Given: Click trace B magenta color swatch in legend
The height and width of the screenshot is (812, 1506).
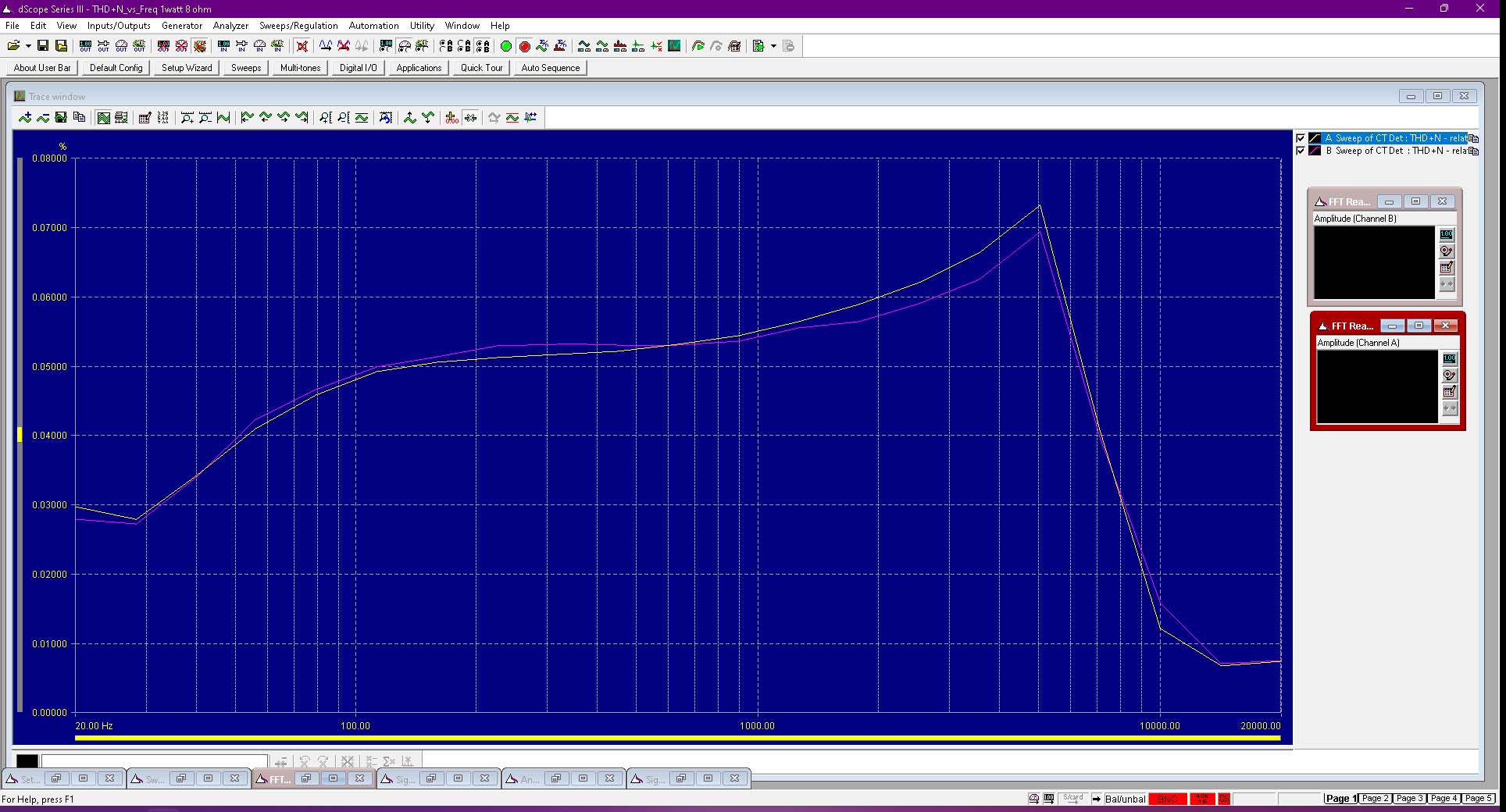Looking at the screenshot, I should pos(1315,151).
